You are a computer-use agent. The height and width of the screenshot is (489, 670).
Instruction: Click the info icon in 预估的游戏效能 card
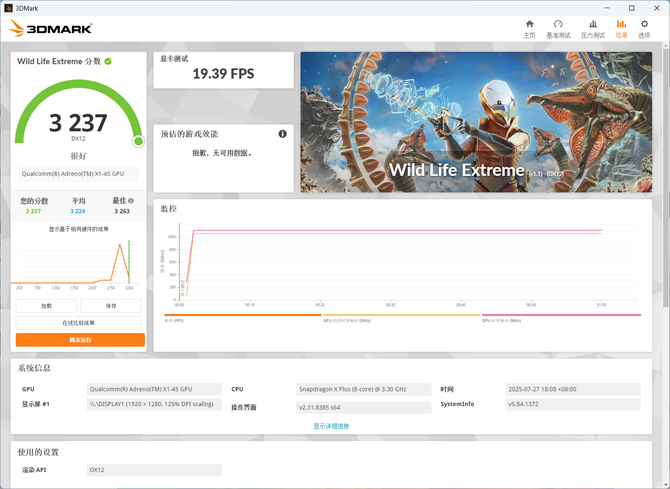(x=282, y=134)
